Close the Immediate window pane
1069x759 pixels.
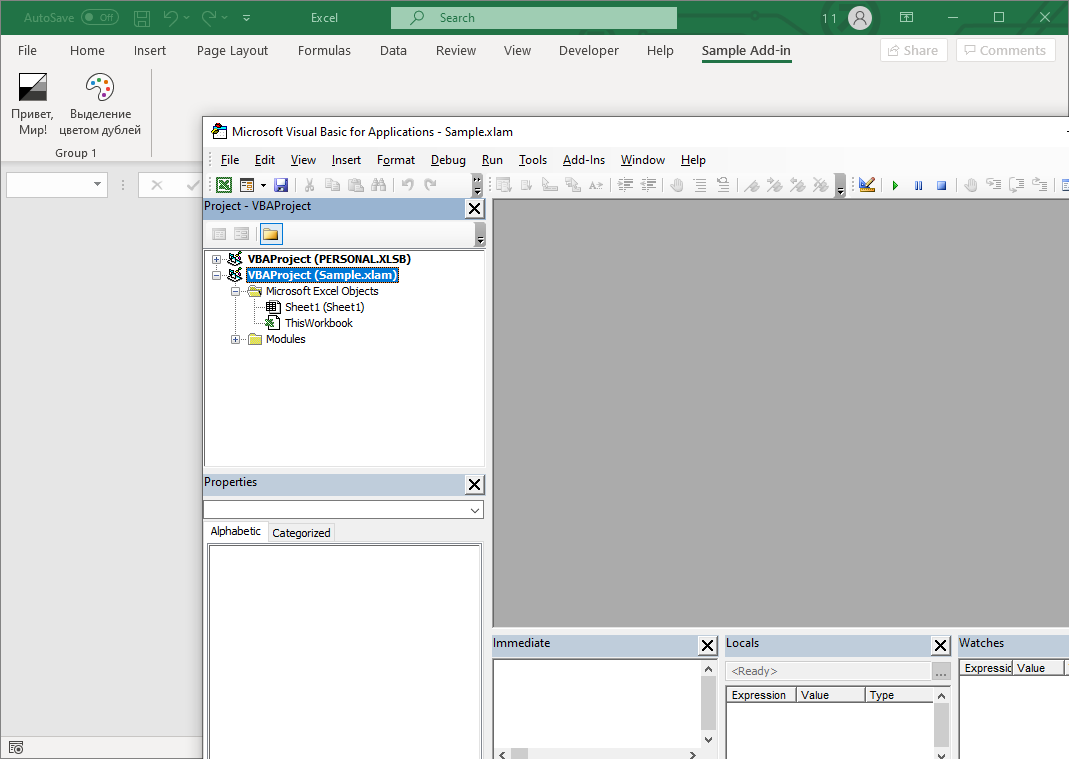click(708, 645)
